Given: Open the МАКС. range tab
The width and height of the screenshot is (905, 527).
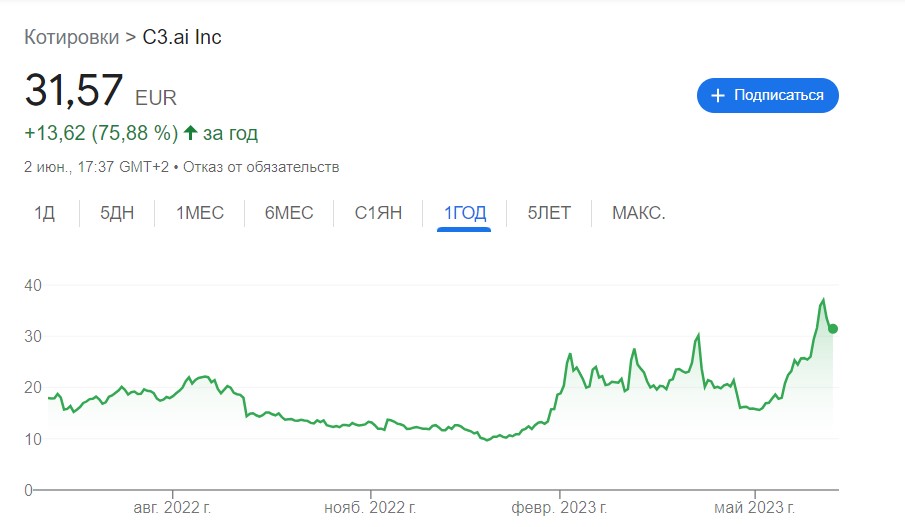Looking at the screenshot, I should pyautogui.click(x=638, y=212).
